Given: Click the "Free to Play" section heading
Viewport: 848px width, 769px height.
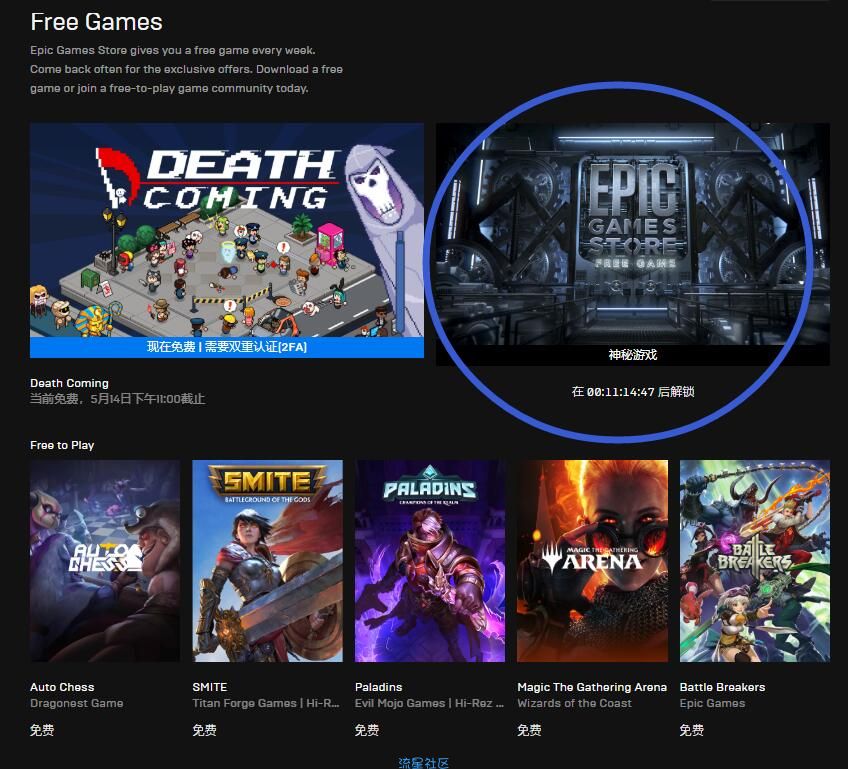Looking at the screenshot, I should [x=62, y=445].
